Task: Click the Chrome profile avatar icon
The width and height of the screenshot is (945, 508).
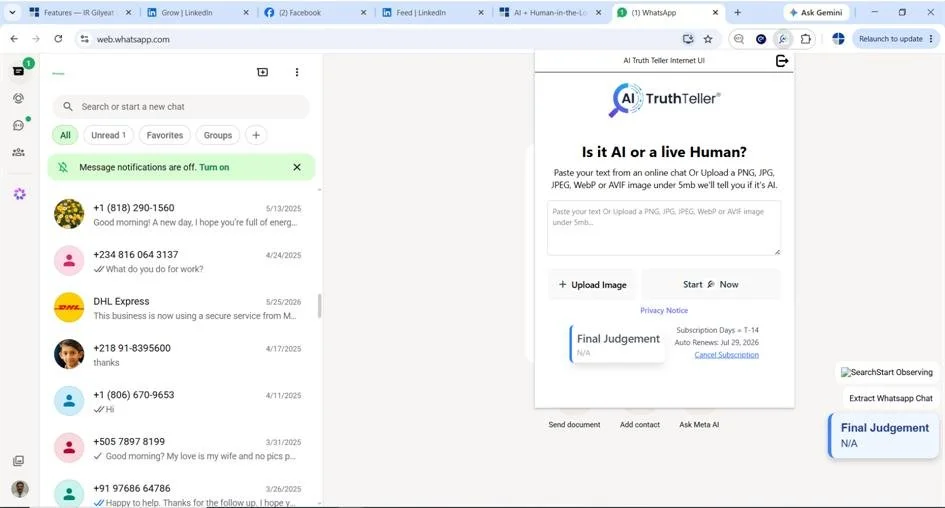Action: coord(838,39)
